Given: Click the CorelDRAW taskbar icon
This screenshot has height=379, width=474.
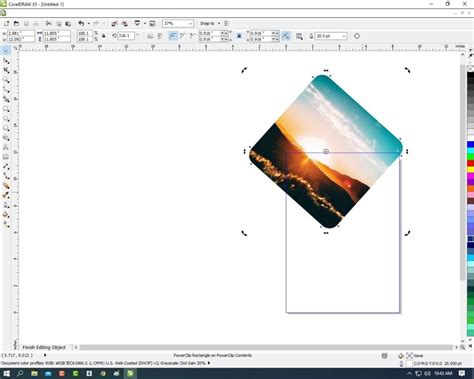Looking at the screenshot, I should tap(130, 374).
